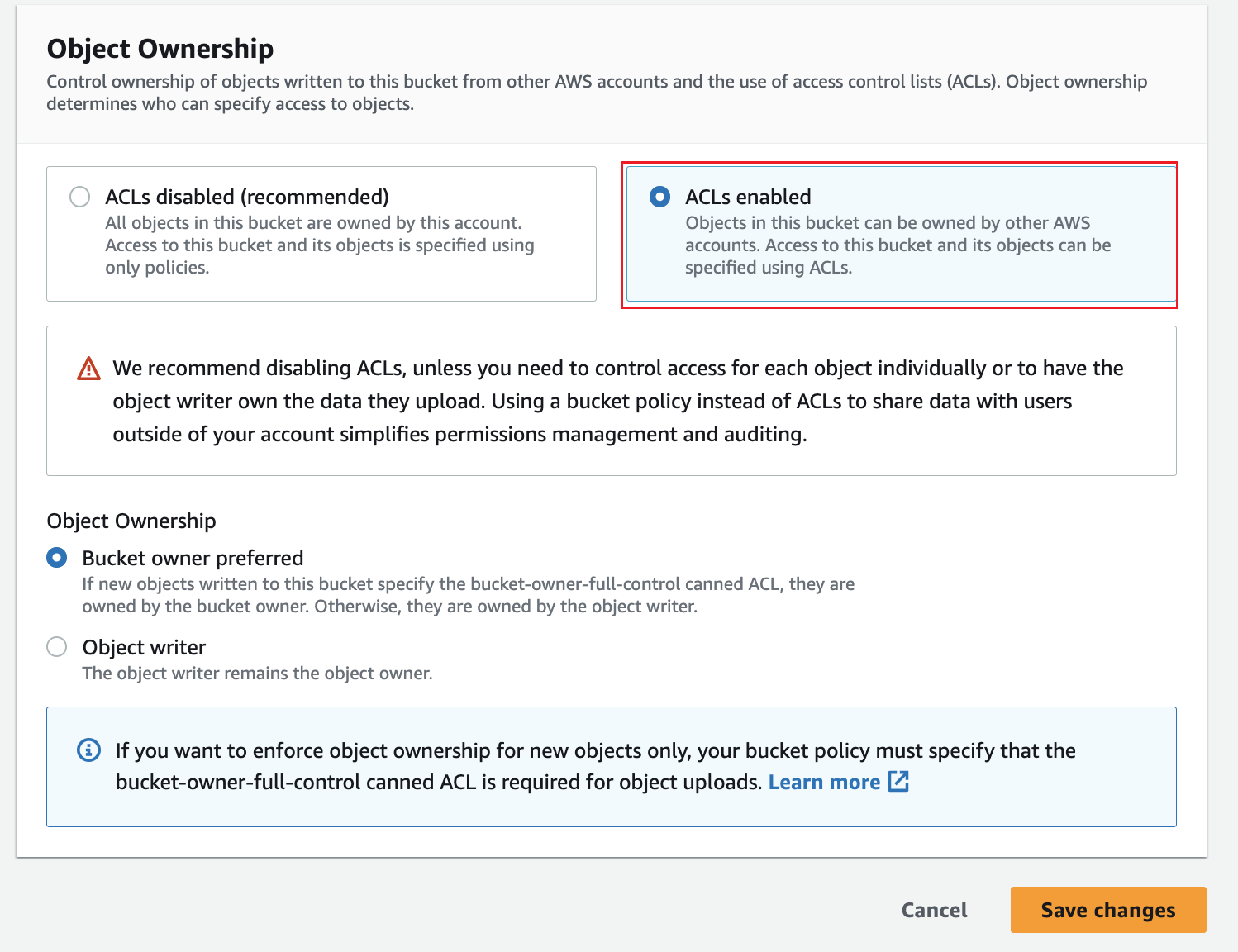Click the ACL recommendation warning message
The width and height of the screenshot is (1238, 952).
[617, 401]
